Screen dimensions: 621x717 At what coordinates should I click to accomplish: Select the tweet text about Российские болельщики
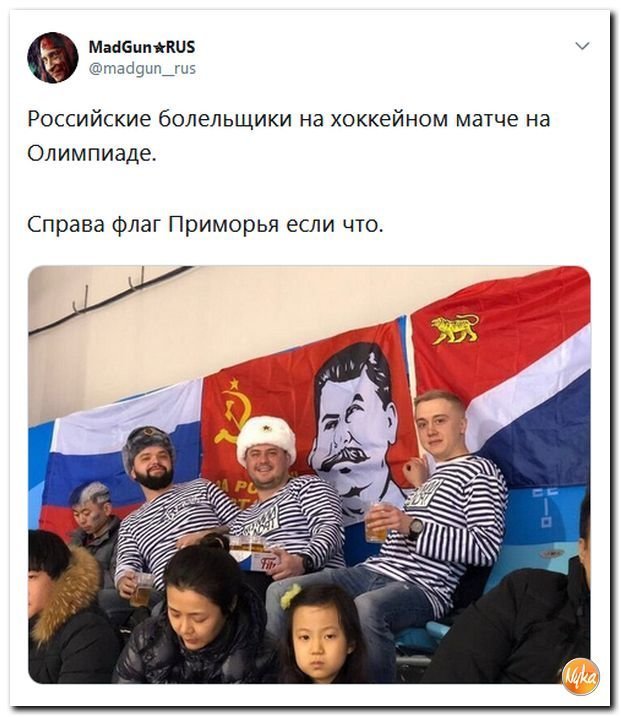point(288,135)
